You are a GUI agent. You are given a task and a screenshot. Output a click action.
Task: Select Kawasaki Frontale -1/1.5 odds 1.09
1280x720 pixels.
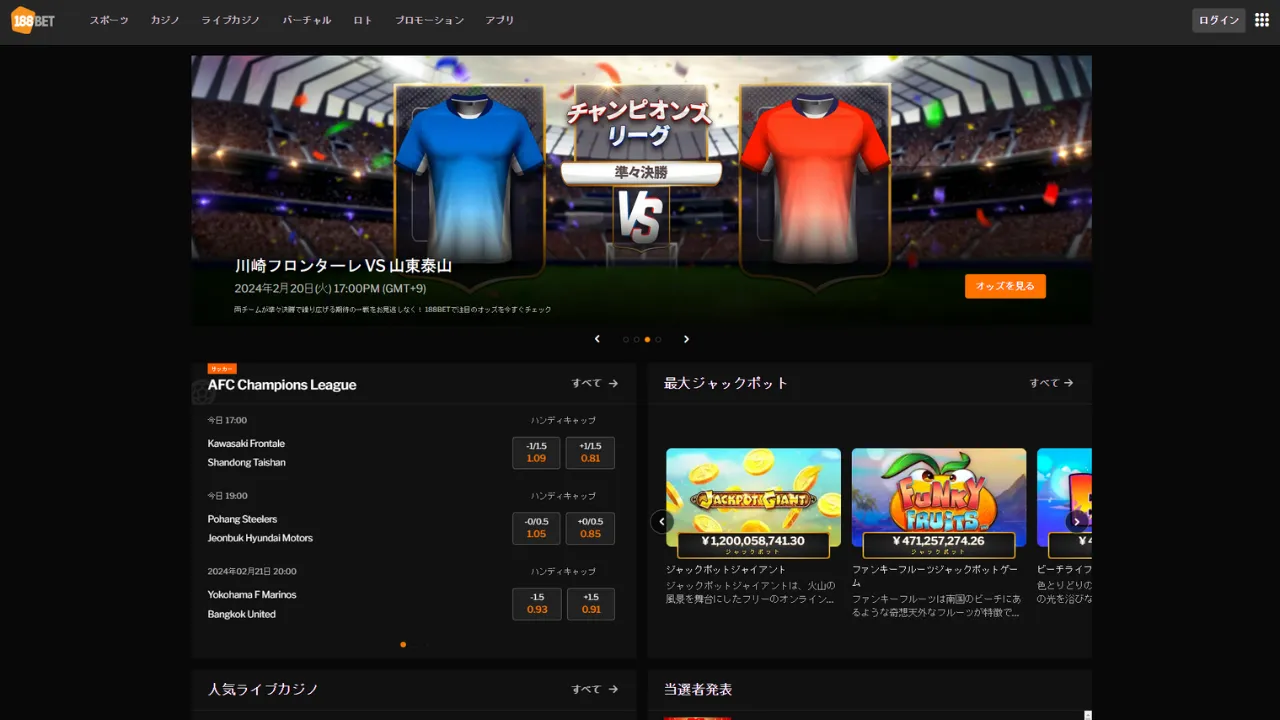(x=536, y=453)
